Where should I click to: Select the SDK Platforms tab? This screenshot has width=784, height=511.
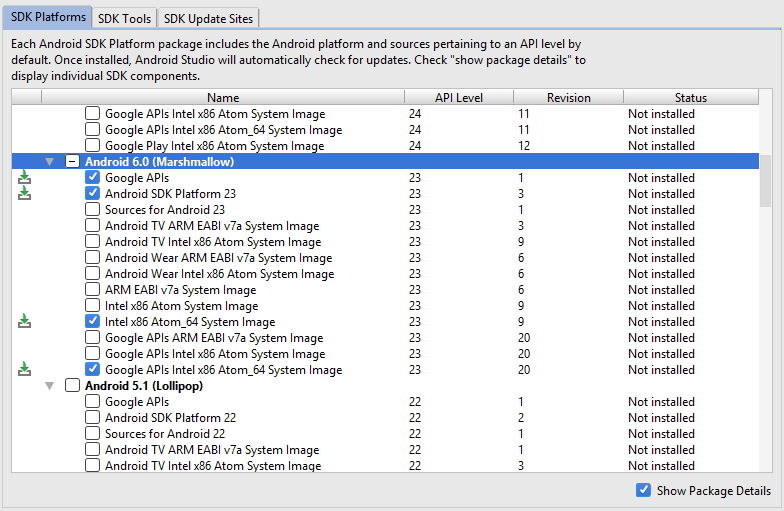coord(48,18)
